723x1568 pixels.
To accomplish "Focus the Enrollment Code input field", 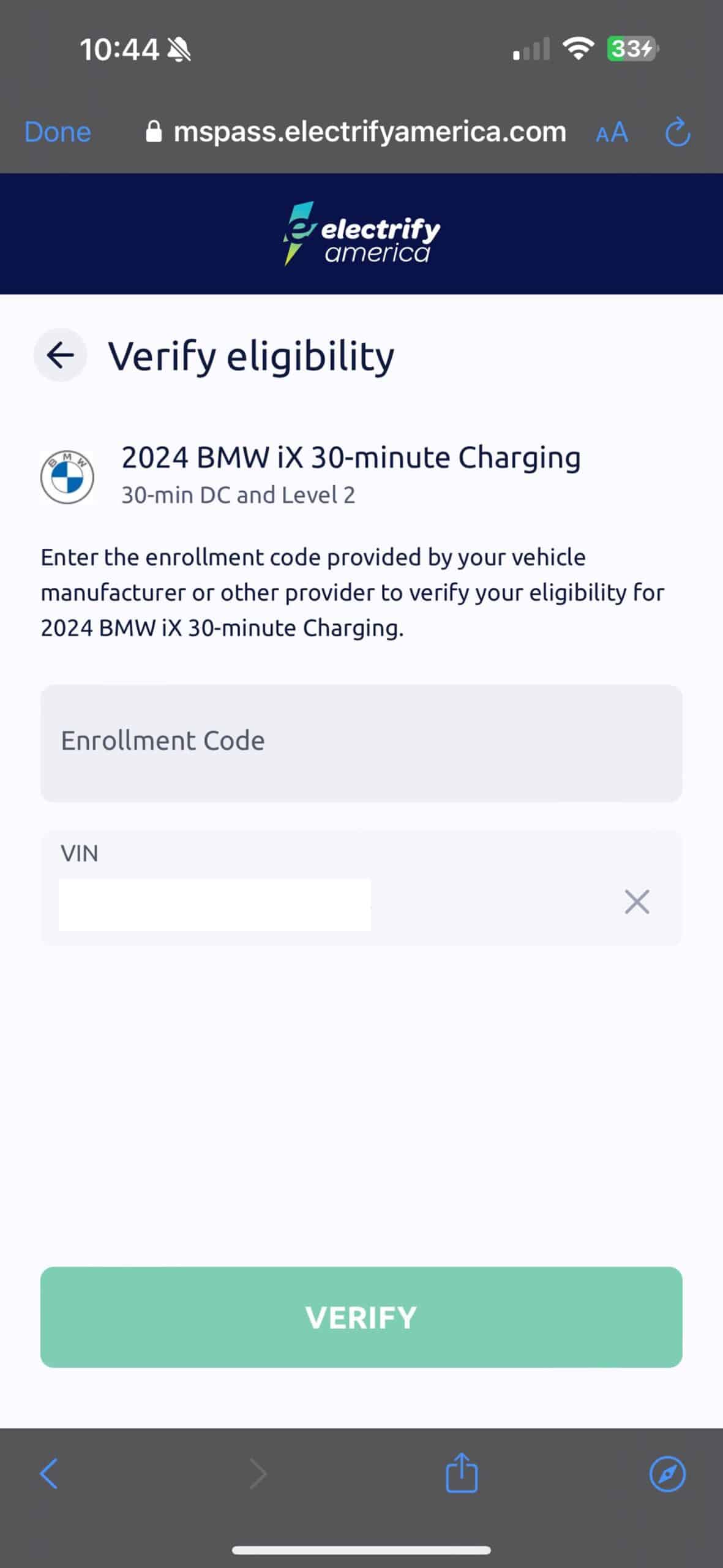I will pos(361,742).
